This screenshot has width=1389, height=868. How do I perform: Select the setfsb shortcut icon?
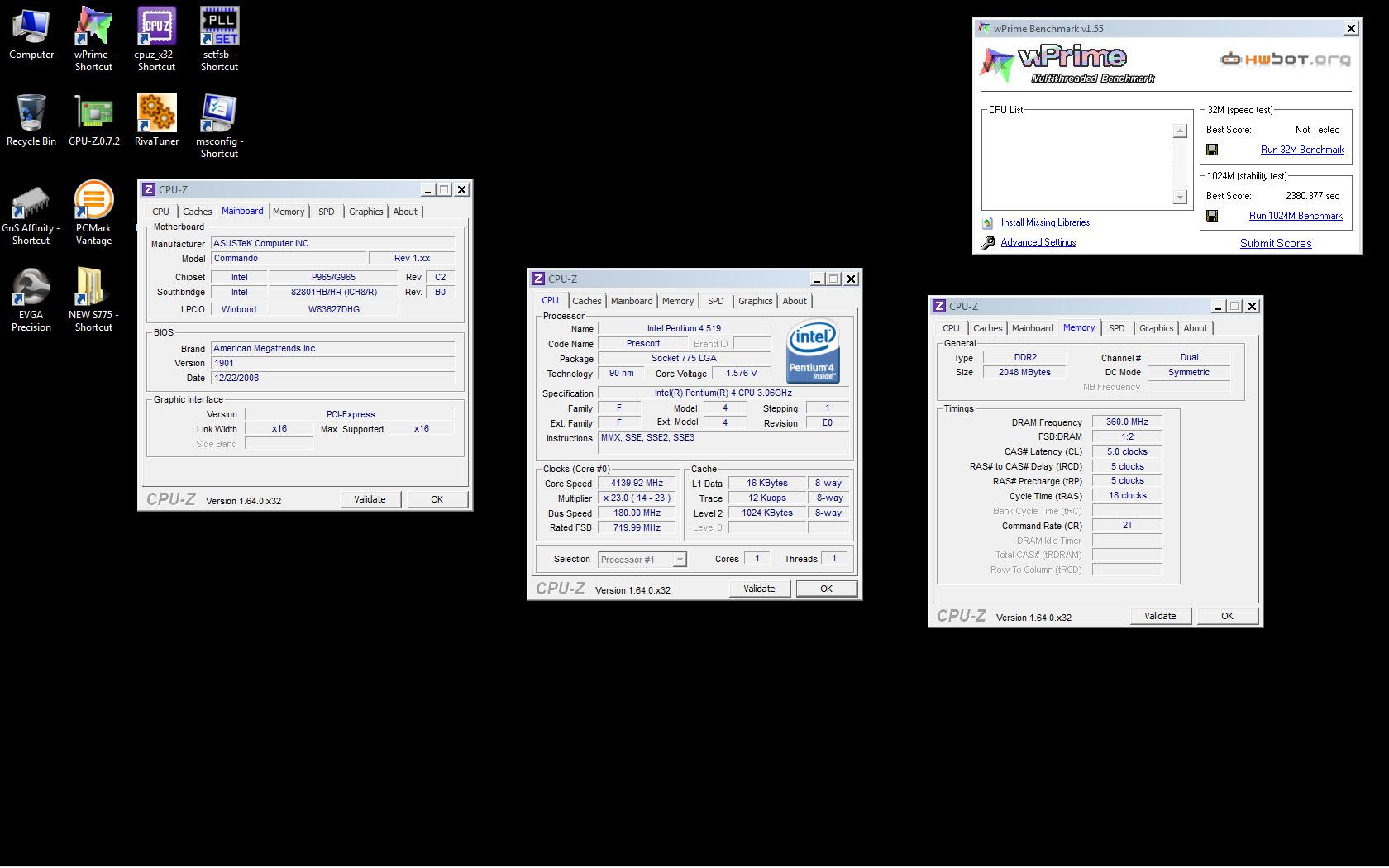(x=219, y=40)
